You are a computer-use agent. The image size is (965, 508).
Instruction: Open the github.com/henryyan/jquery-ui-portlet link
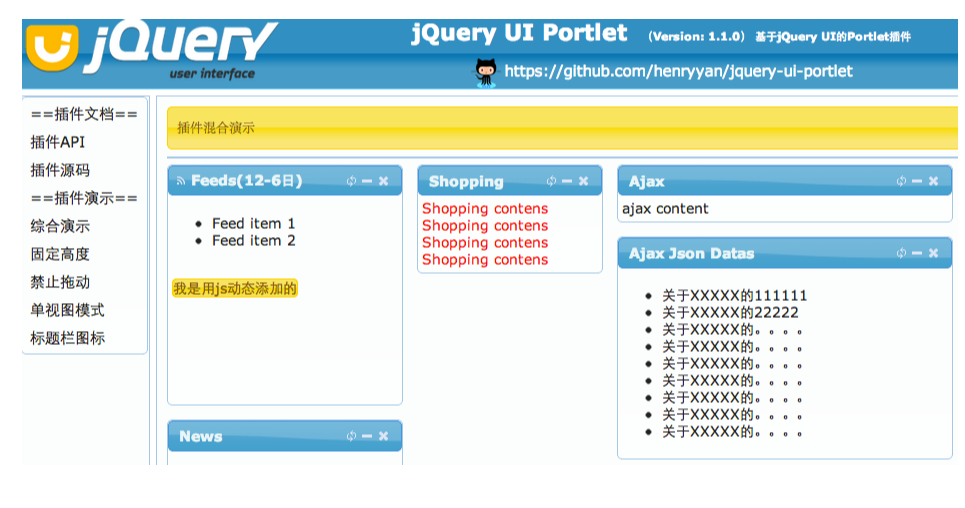coord(678,71)
